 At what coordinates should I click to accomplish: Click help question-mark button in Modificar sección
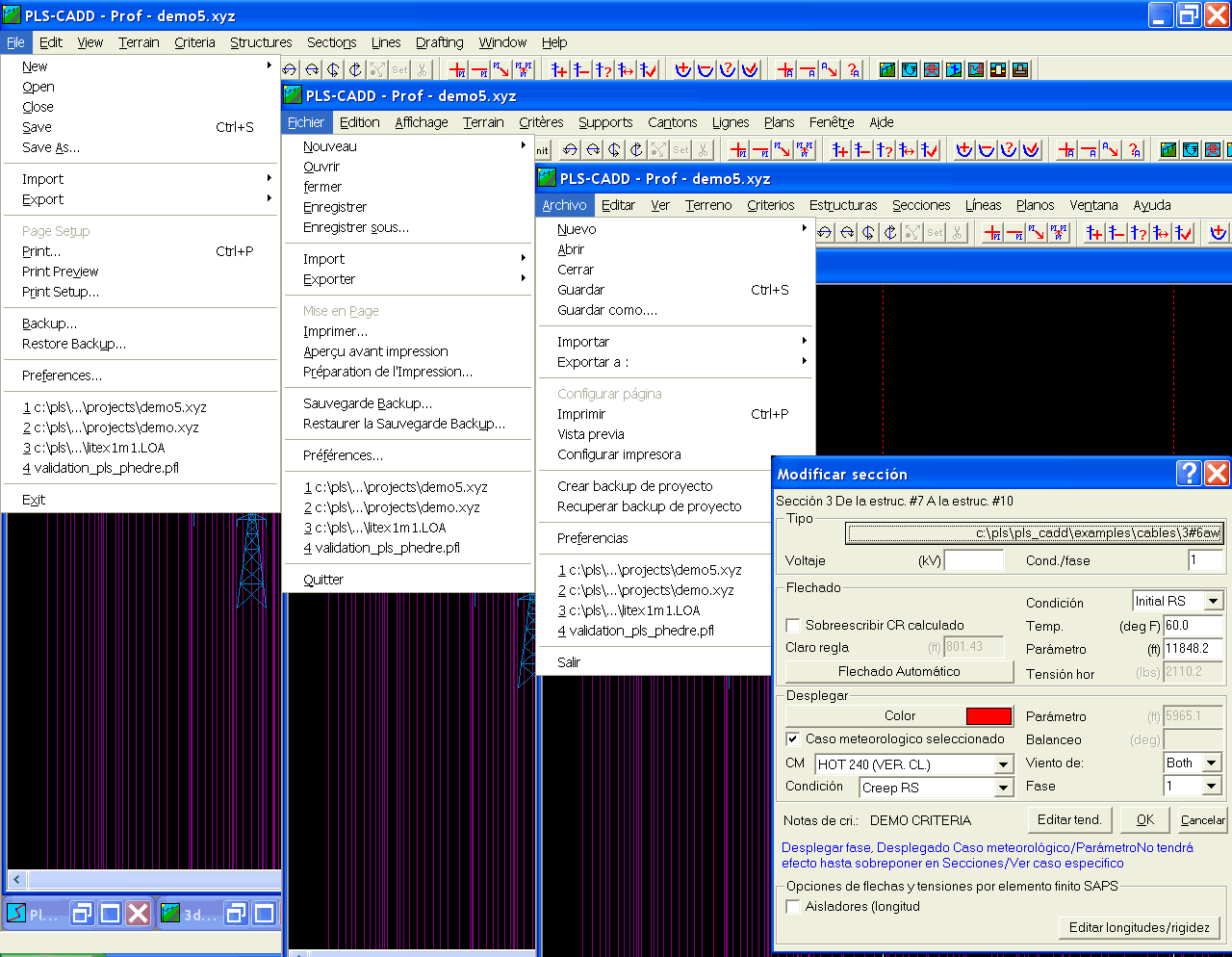click(1190, 473)
